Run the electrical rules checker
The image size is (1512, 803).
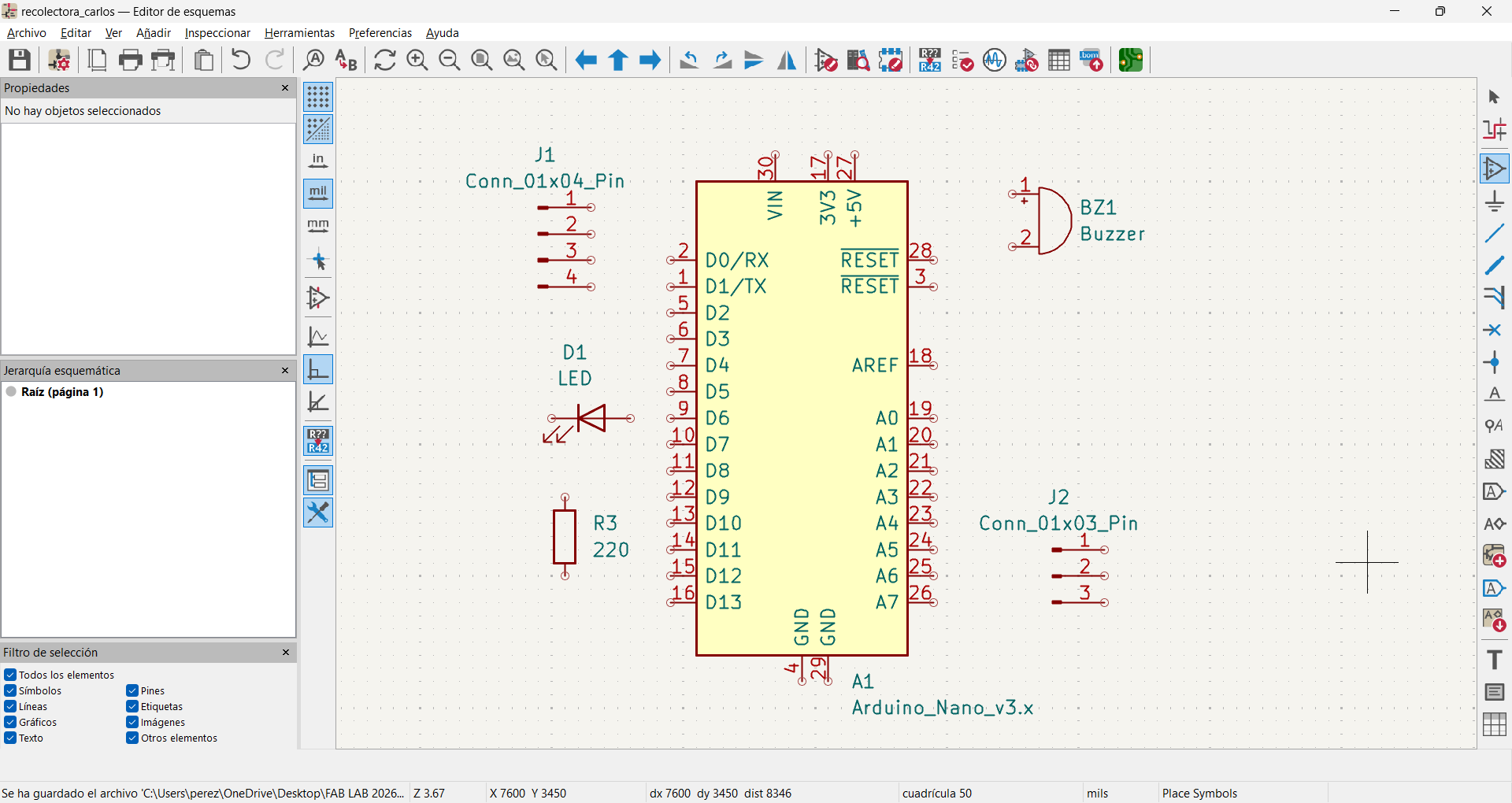pos(962,60)
